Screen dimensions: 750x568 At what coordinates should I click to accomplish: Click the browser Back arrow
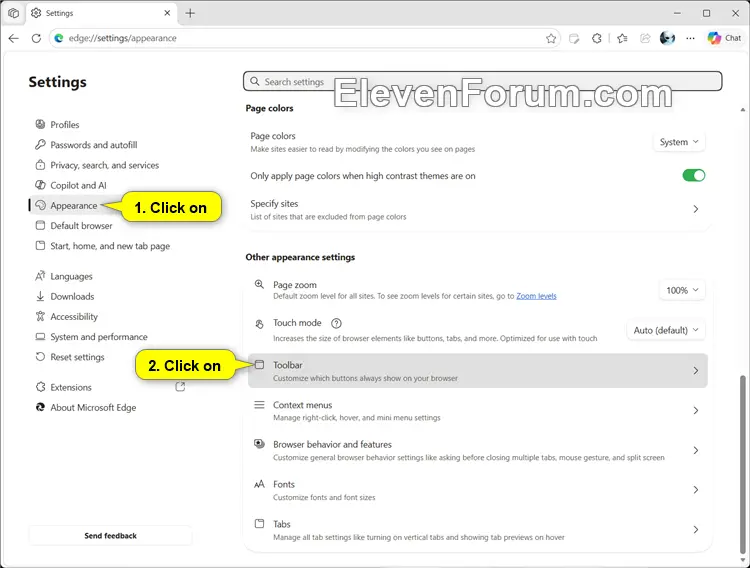coord(13,38)
